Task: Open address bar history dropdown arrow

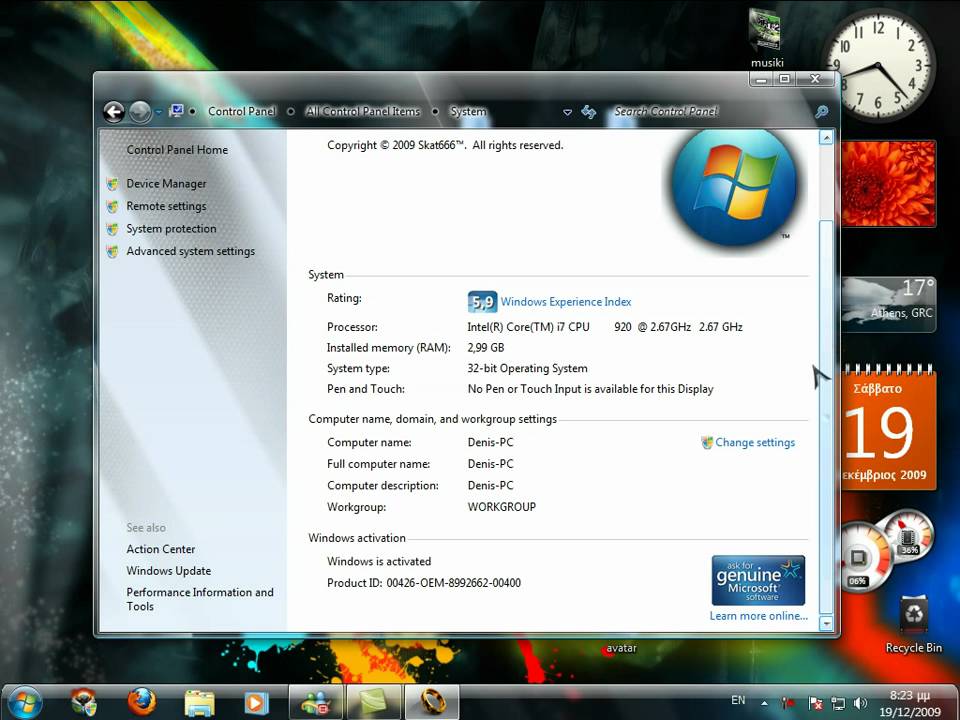Action: click(x=568, y=112)
